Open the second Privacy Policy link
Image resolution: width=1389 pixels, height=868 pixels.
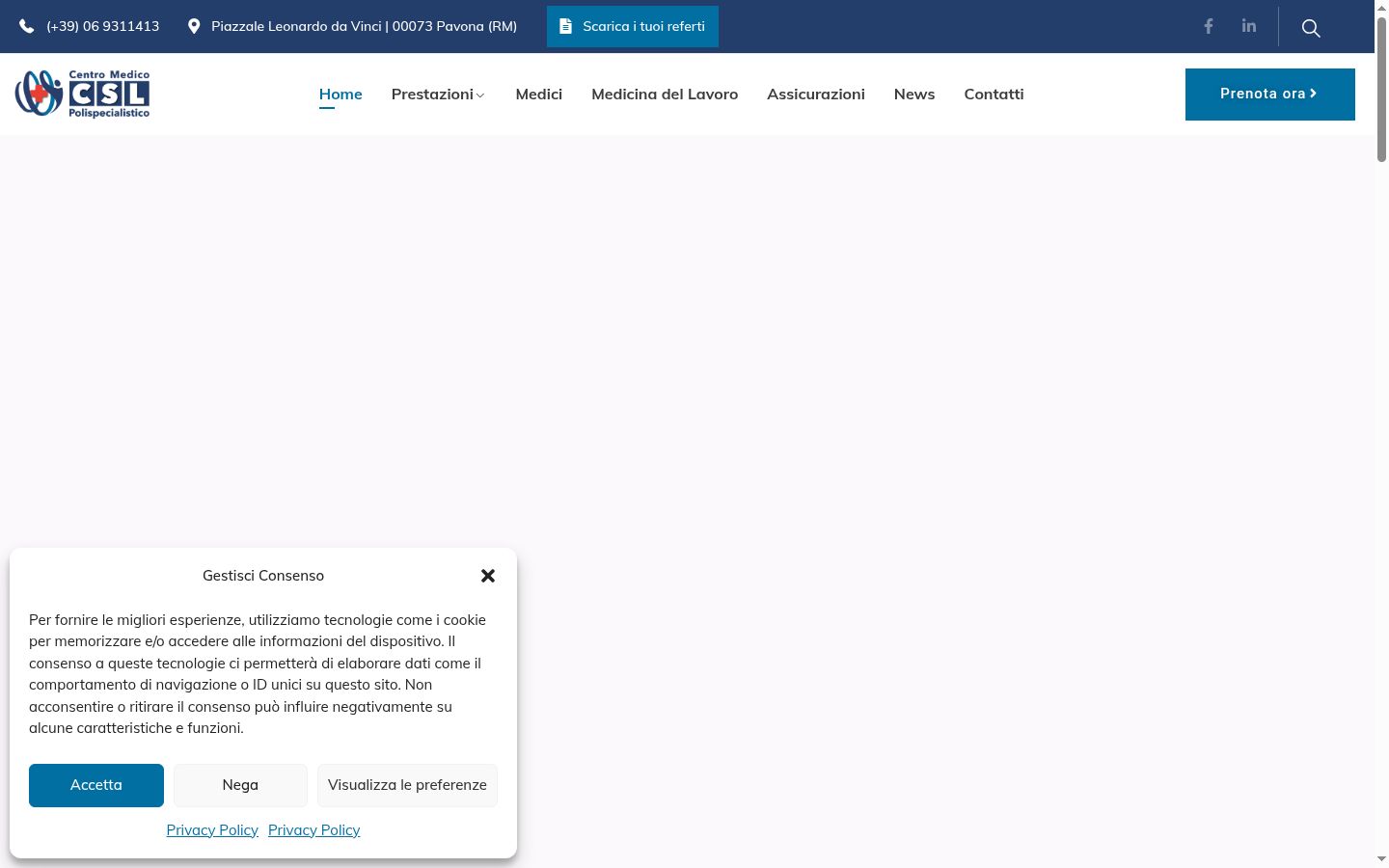pos(314,830)
